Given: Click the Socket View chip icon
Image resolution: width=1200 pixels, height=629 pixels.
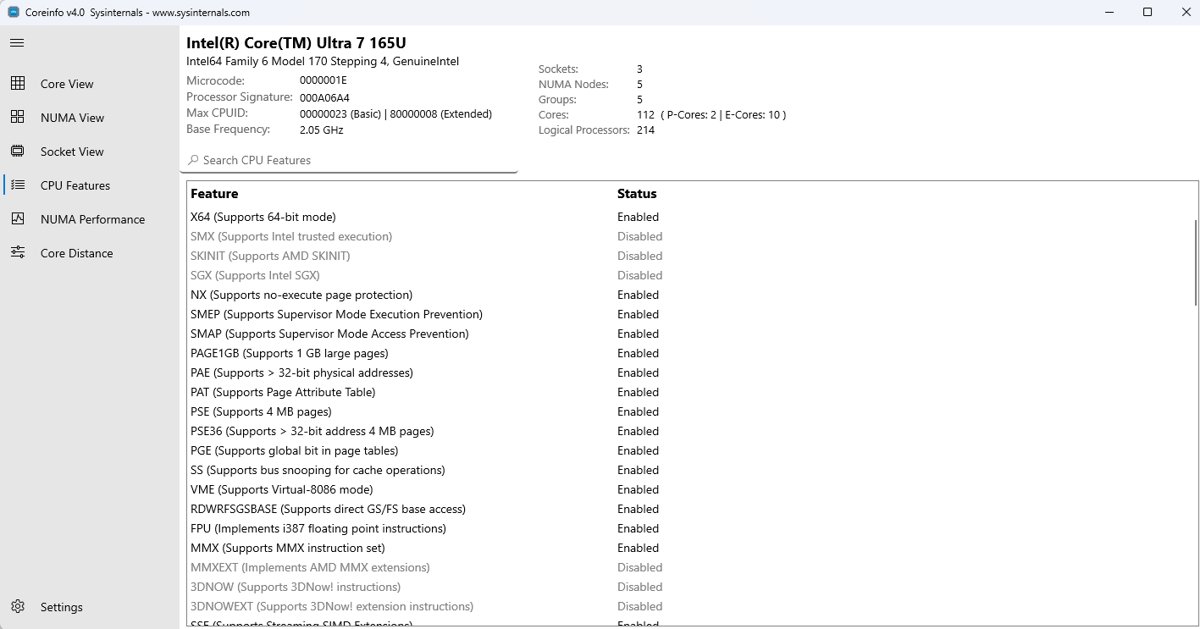Looking at the screenshot, I should coord(17,151).
